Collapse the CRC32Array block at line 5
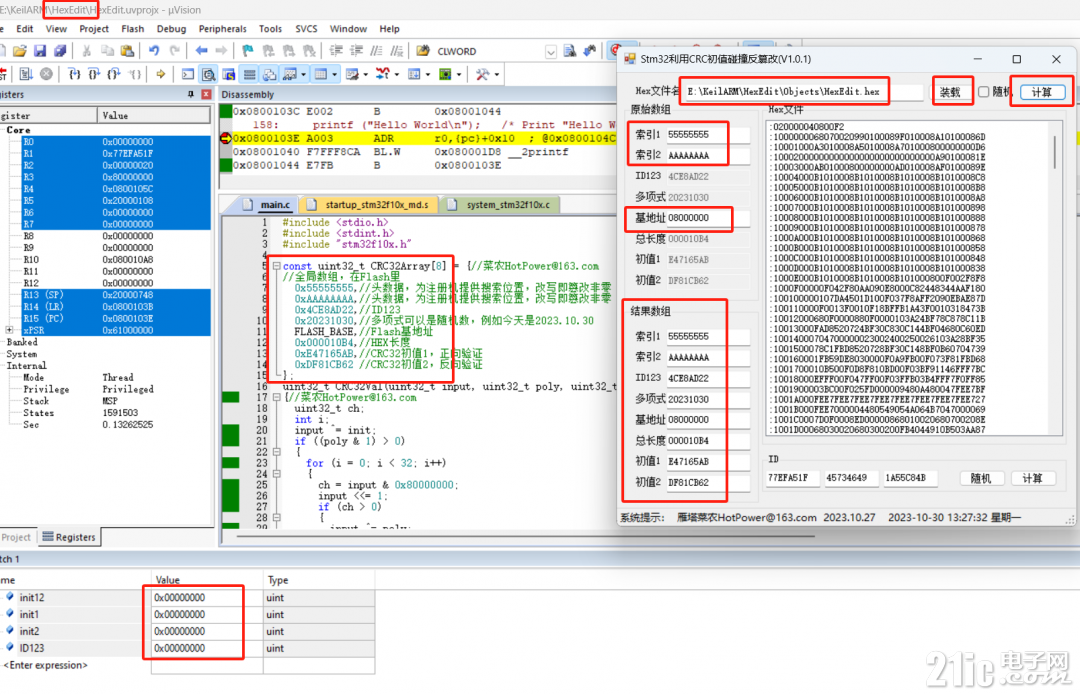The width and height of the screenshot is (1080, 694). coord(276,266)
